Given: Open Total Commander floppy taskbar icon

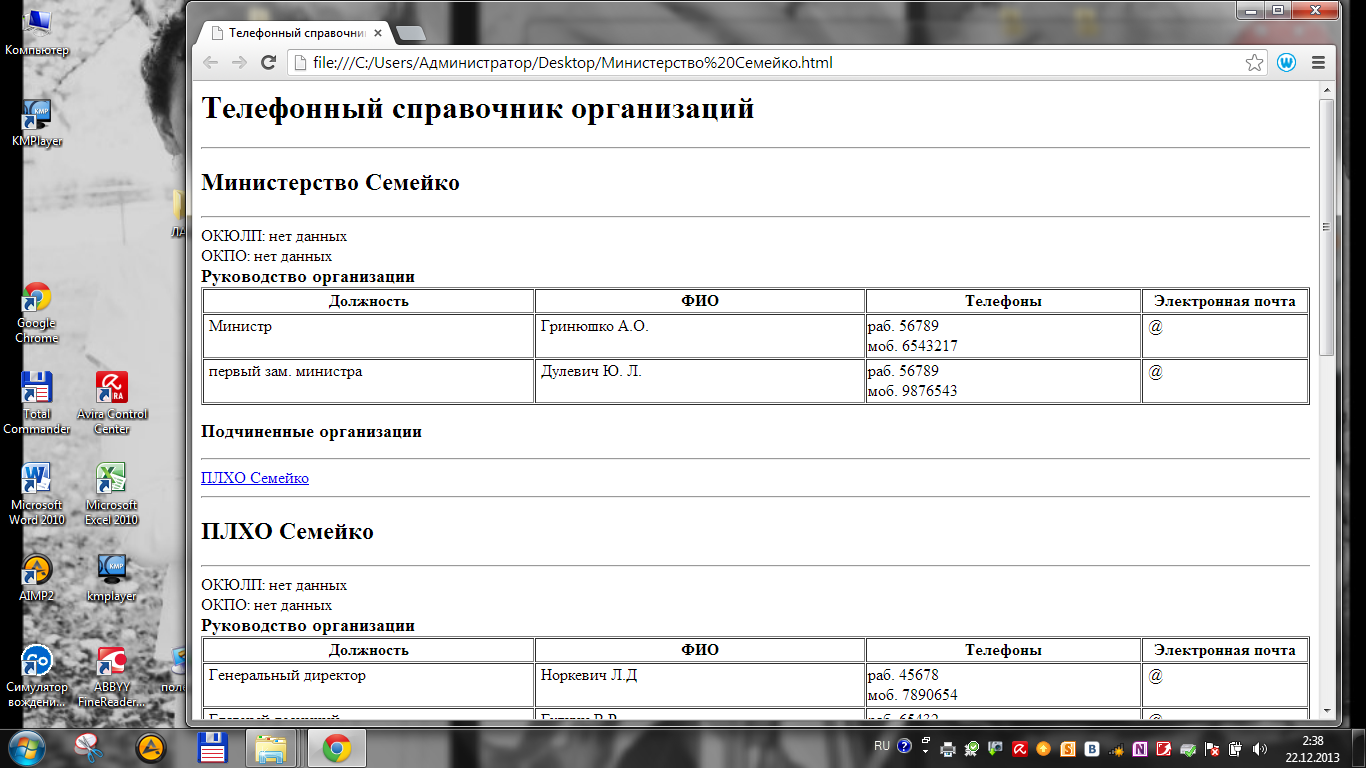Looking at the screenshot, I should tap(212, 748).
